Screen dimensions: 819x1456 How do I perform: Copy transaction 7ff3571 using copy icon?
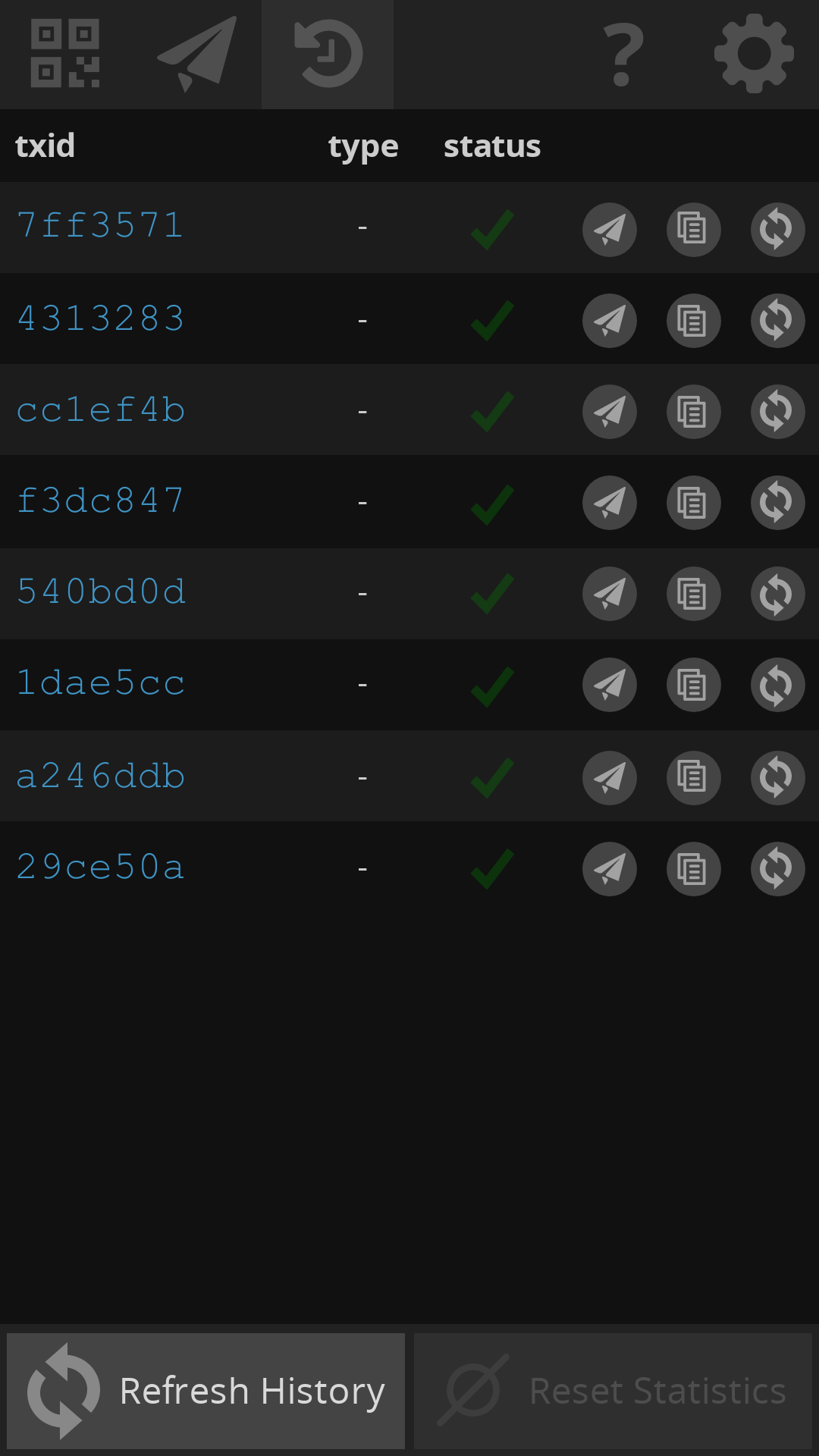(x=693, y=229)
